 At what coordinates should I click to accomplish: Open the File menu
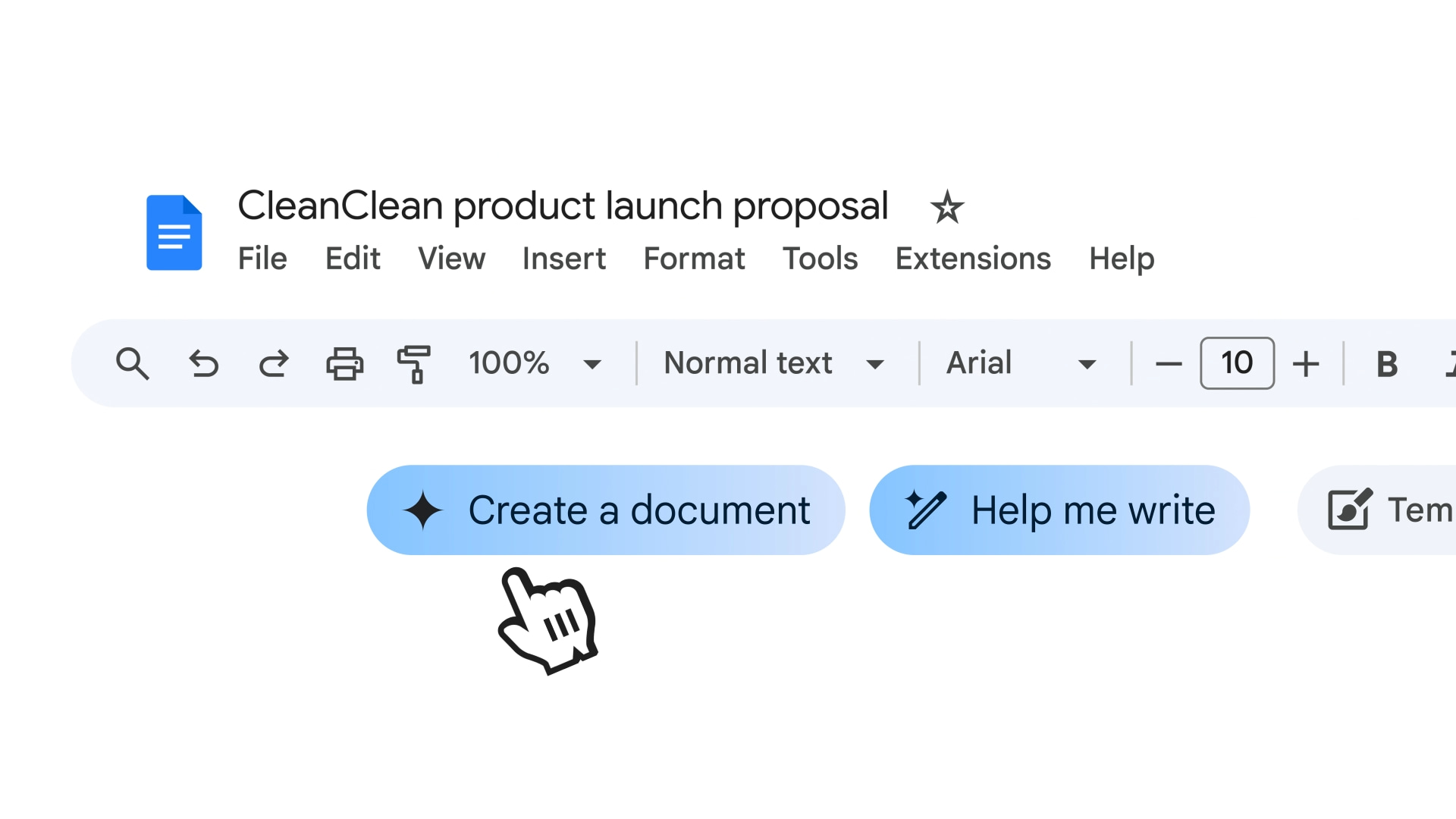(262, 259)
